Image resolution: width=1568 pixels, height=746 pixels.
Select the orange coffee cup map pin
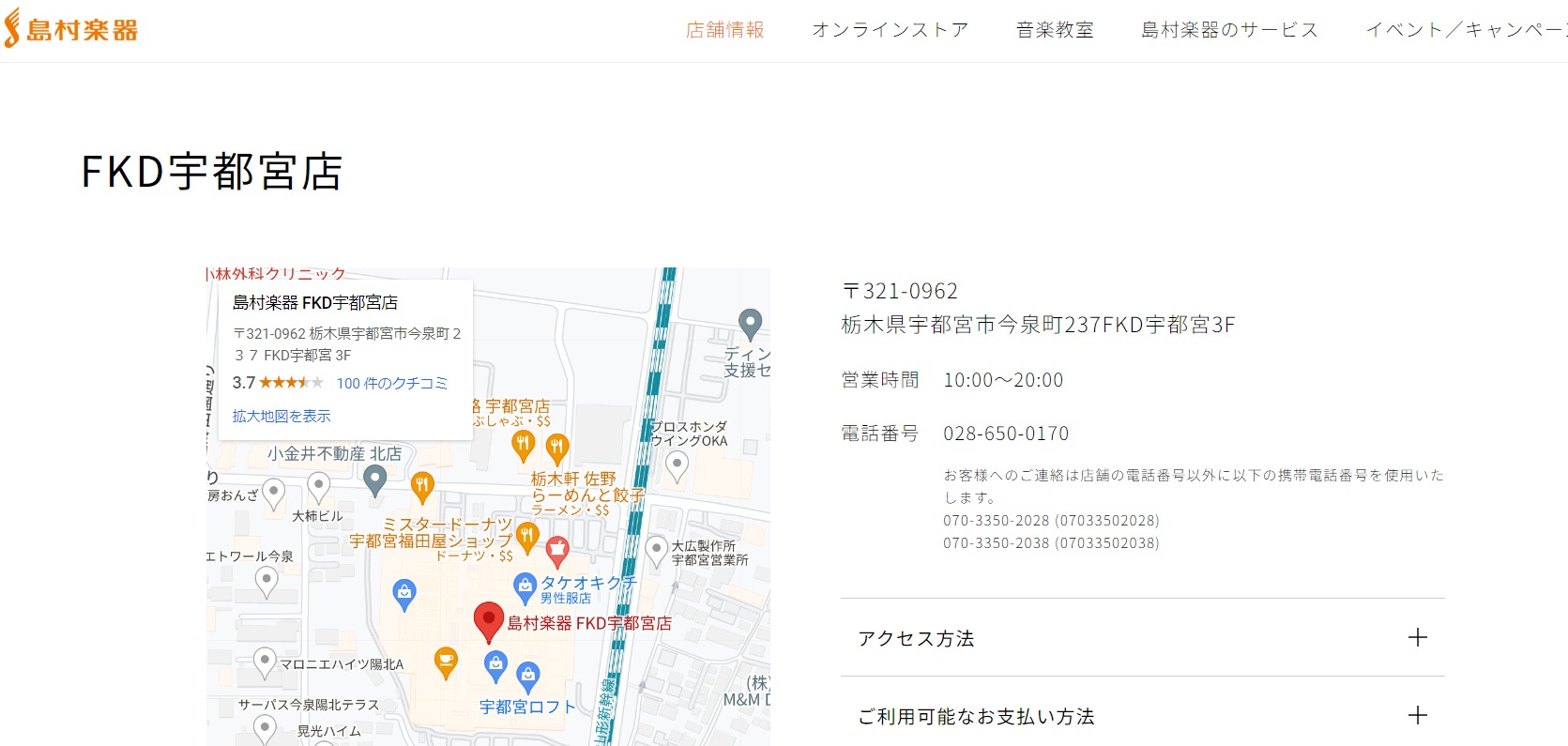pyautogui.click(x=446, y=663)
